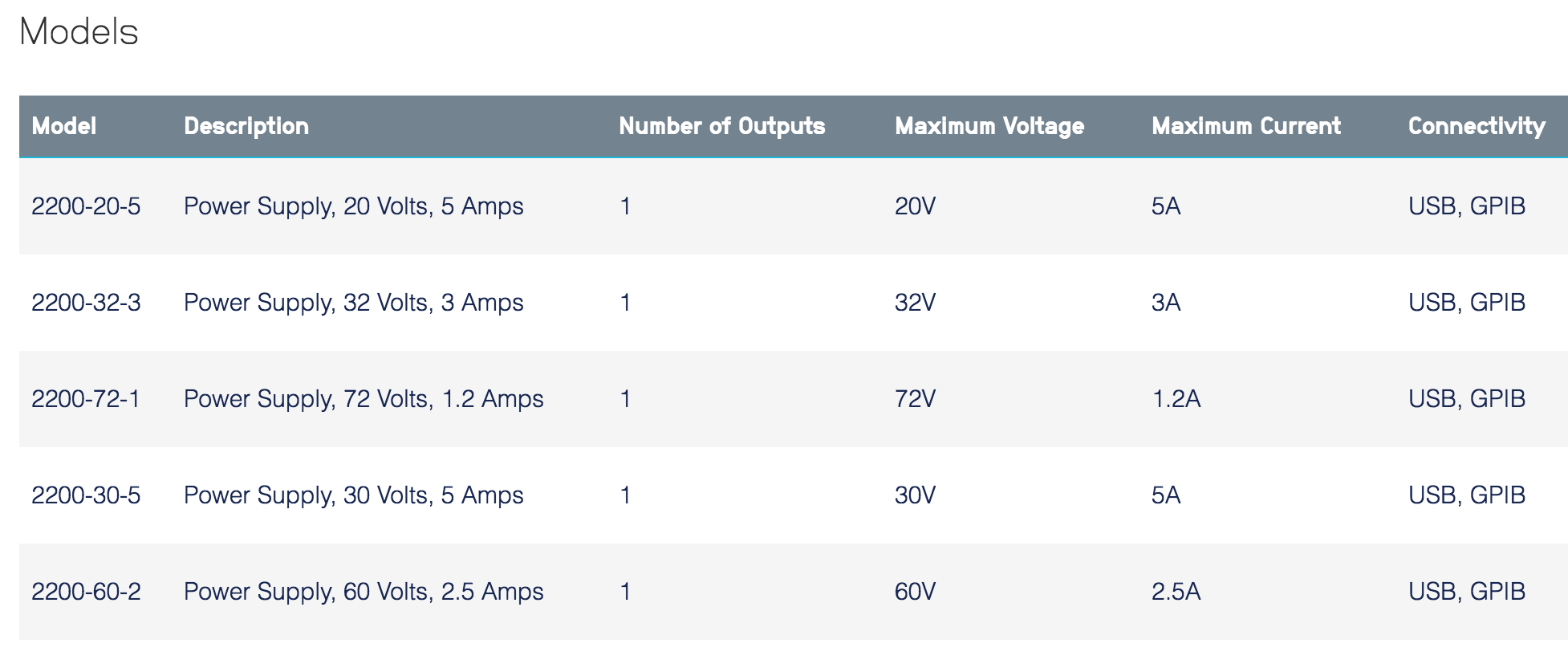Screen dimensions: 1568x668
Task: Click the 'Power Supply, 60 Volts, 2.5 Amps' description
Action: pos(364,592)
